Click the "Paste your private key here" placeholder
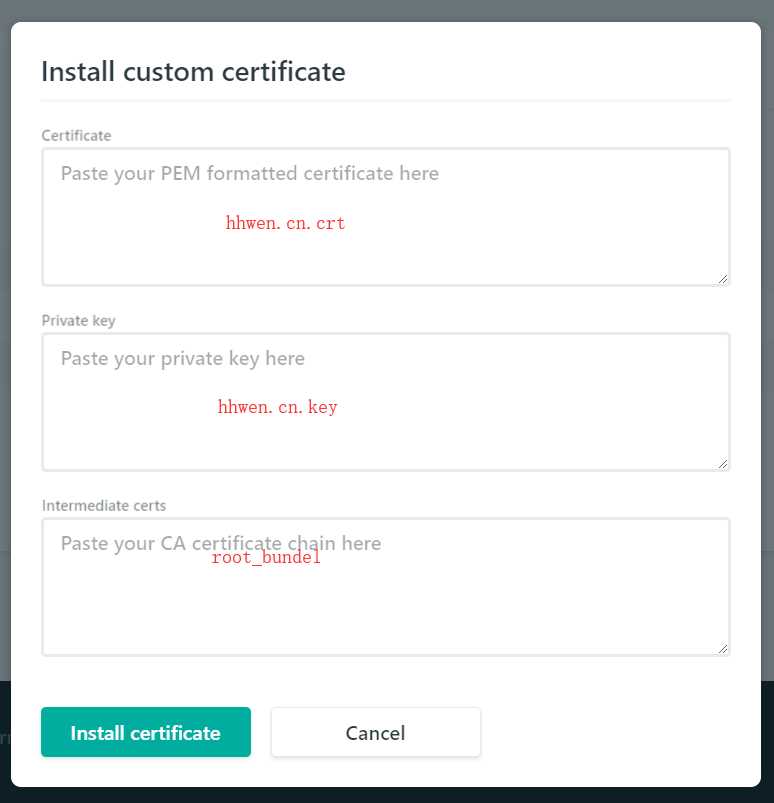This screenshot has width=774, height=803. point(182,358)
